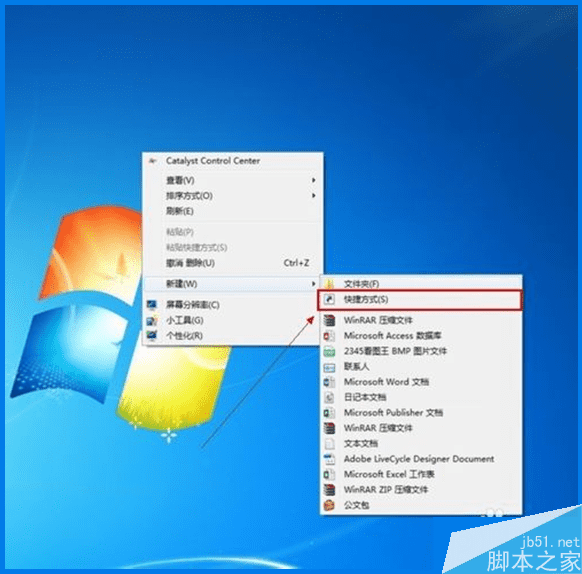Open 个性化(R) personalization entry
This screenshot has height=574, width=582.
(232, 336)
